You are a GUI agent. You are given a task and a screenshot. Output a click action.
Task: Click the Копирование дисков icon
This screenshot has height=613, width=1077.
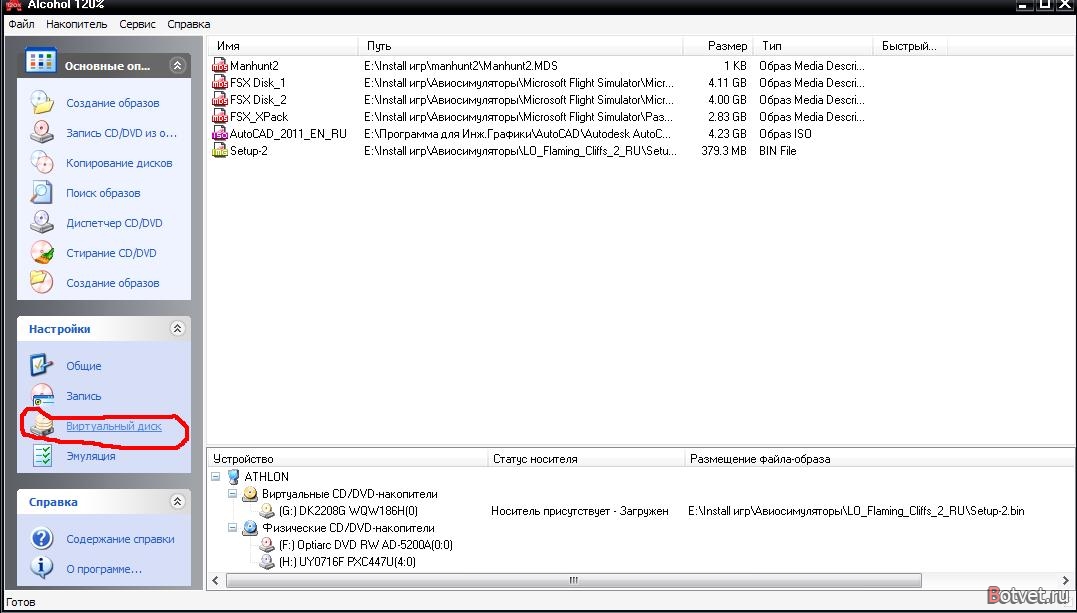click(42, 163)
